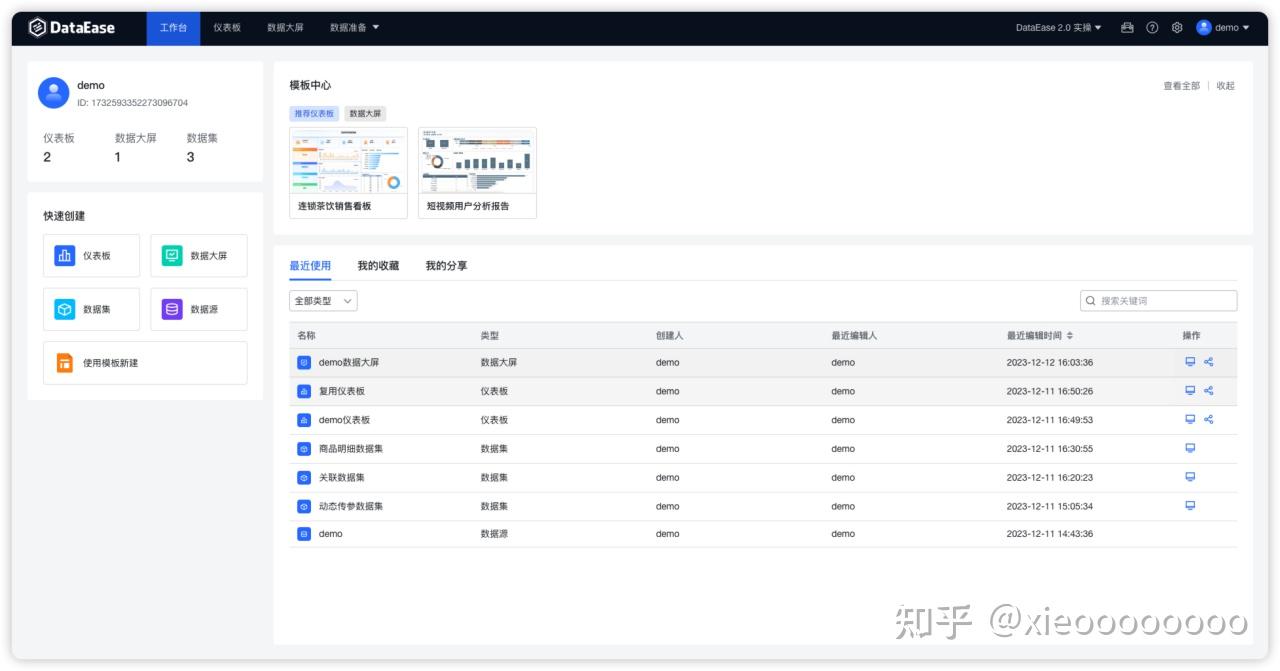This screenshot has width=1280, height=671.
Task: Select the 数据大屏 template tag
Action: point(365,114)
